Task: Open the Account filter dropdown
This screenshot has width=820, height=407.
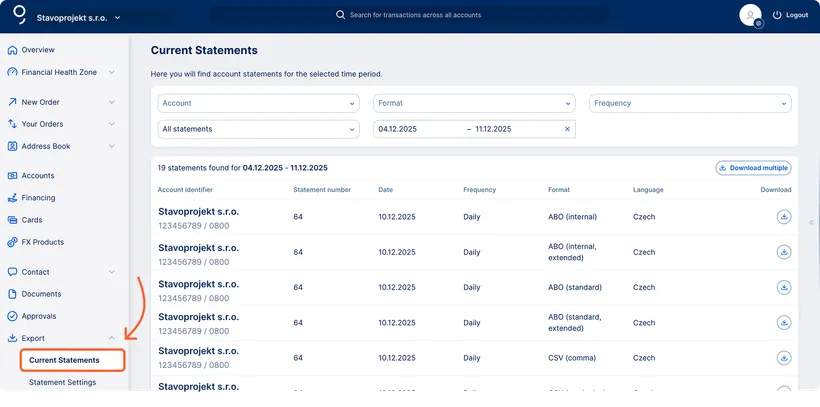Action: pyautogui.click(x=259, y=103)
